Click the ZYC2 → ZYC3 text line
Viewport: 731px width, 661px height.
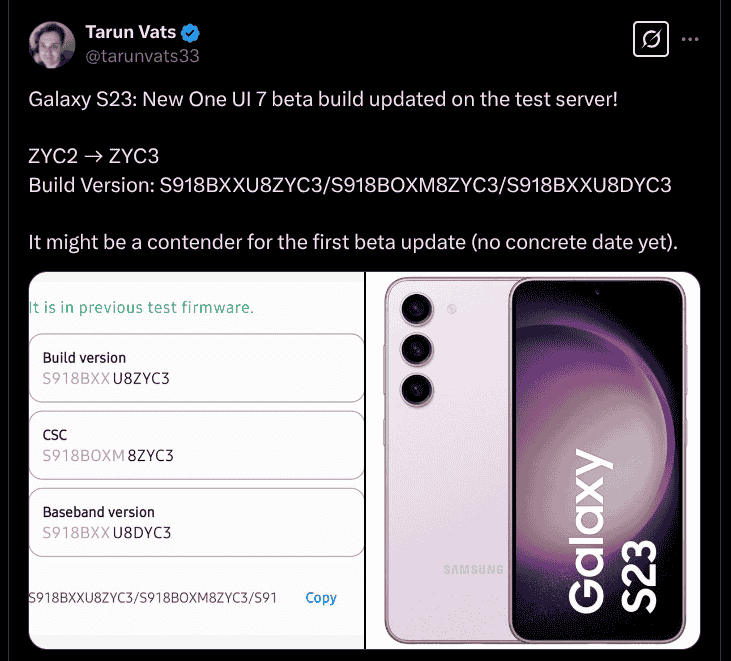click(94, 156)
